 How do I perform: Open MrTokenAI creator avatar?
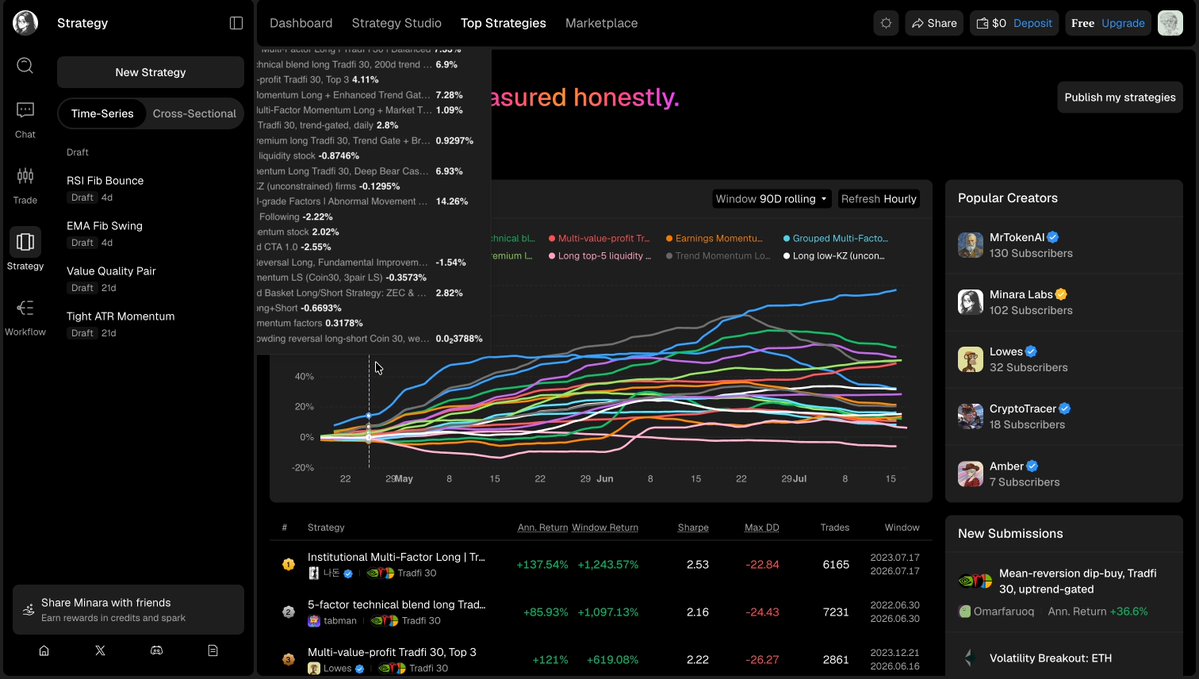tap(970, 245)
